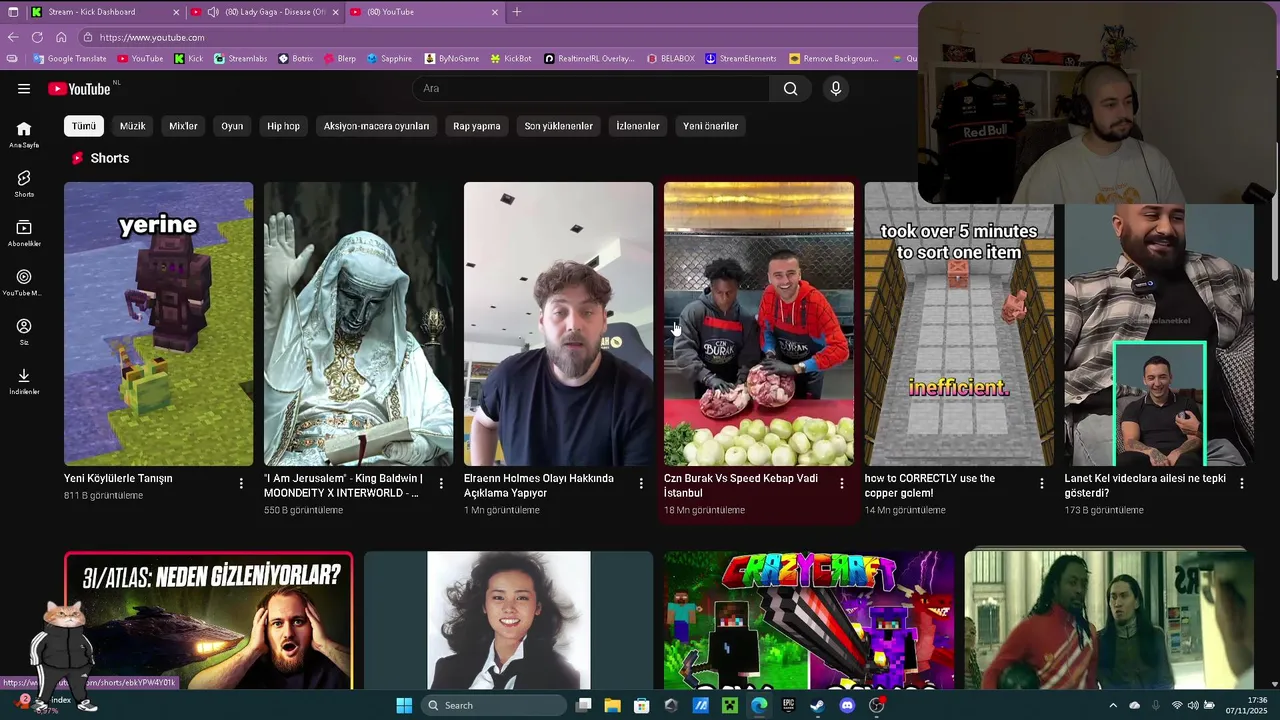Open options menu for Lanet Kel short
This screenshot has width=1280, height=720.
pos(1241,484)
